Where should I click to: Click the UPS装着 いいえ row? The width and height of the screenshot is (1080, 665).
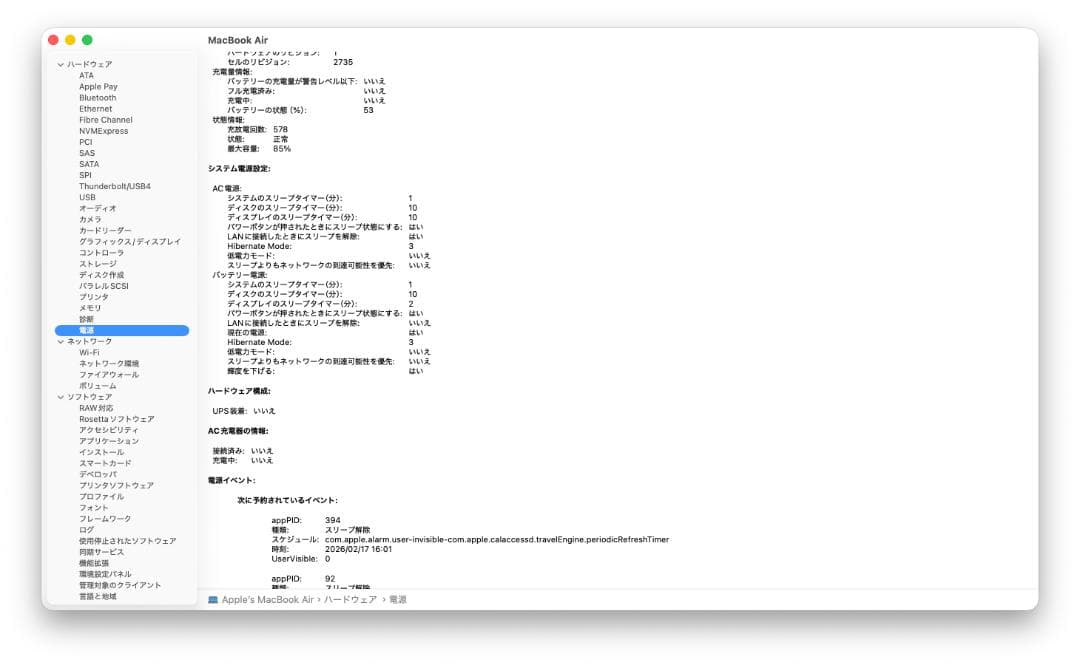click(x=244, y=411)
